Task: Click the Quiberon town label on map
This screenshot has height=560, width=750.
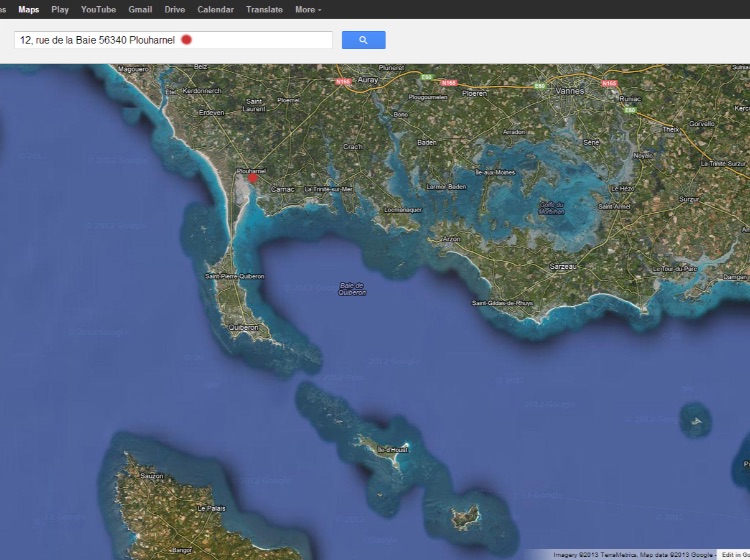Action: [243, 327]
